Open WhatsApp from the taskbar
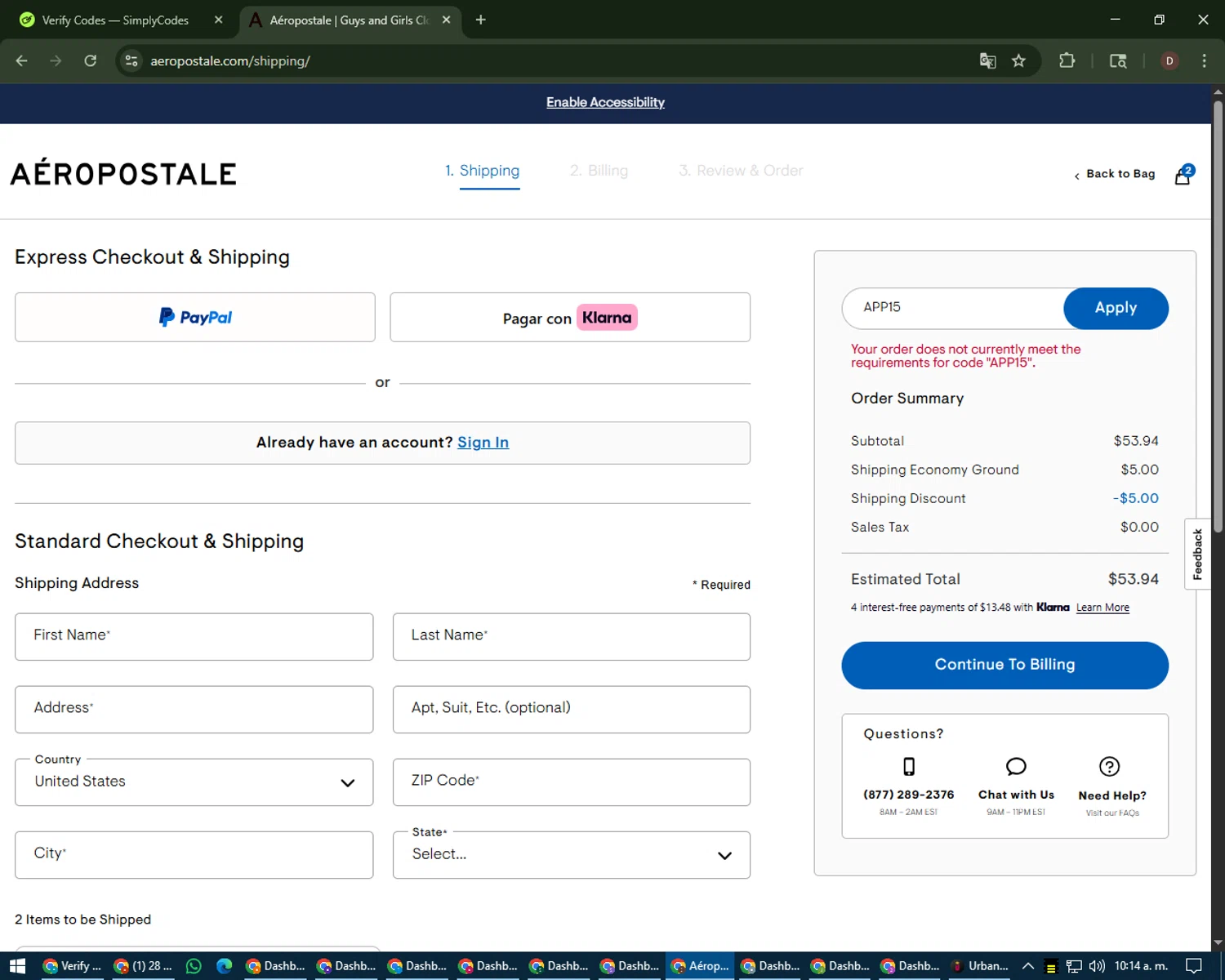The width and height of the screenshot is (1225, 980). click(194, 966)
